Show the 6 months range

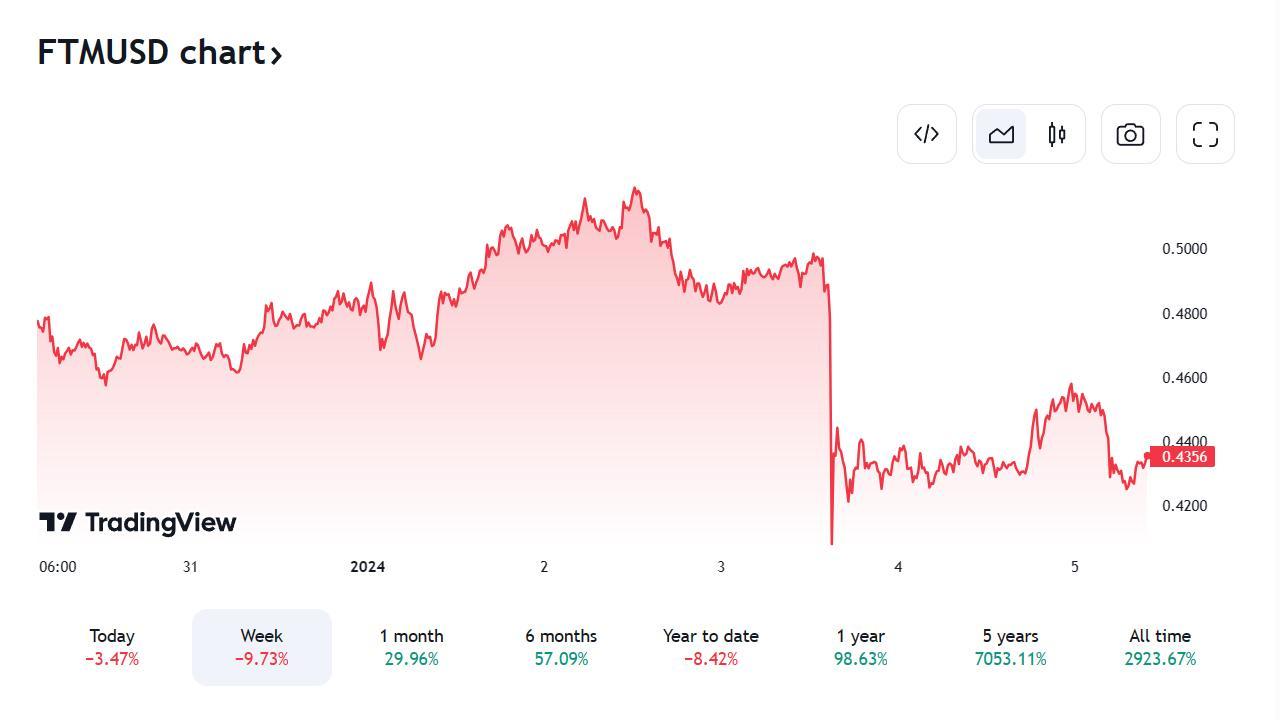[561, 647]
